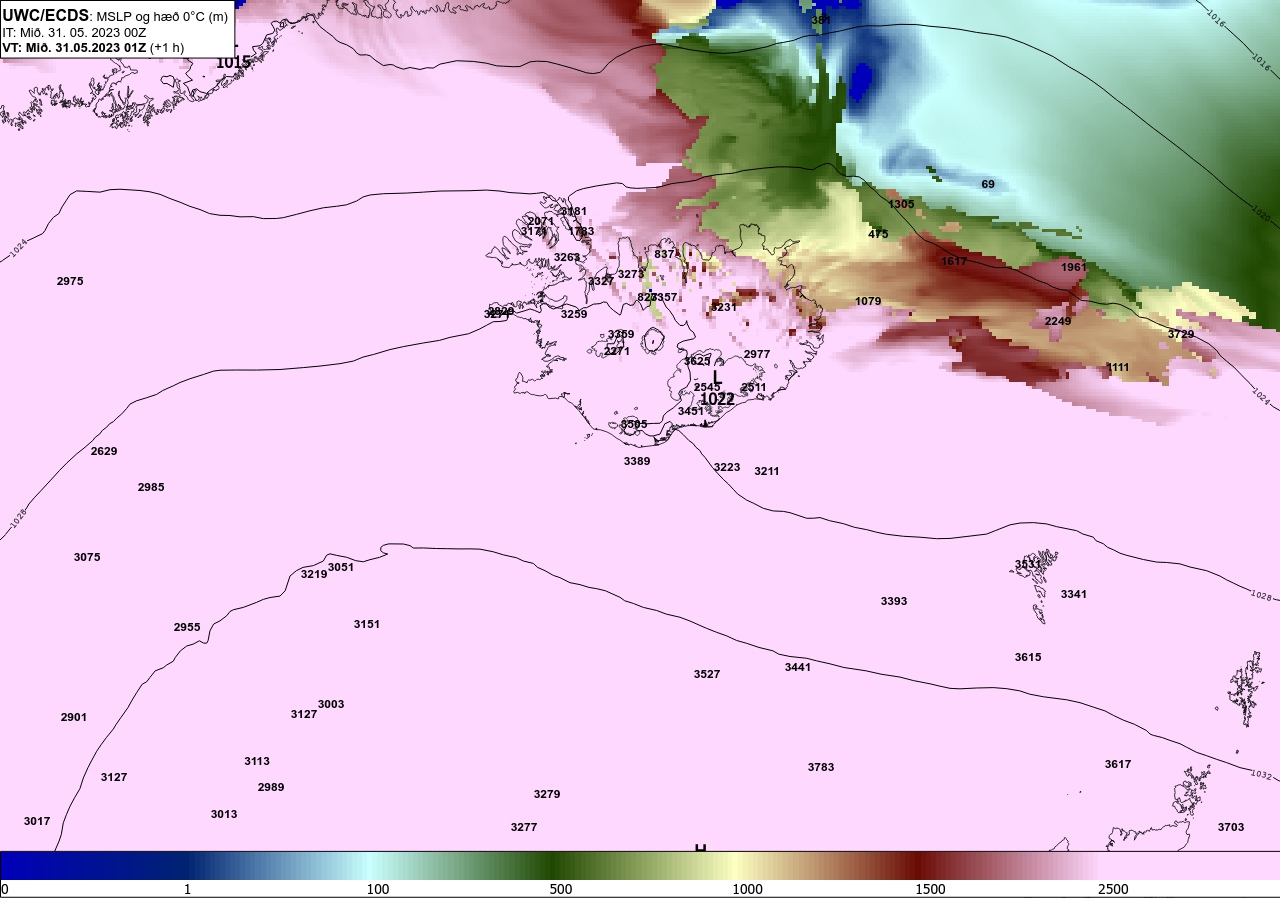Viewport: 1280px width, 898px height.
Task: Click the height value 3113
Action: [257, 761]
